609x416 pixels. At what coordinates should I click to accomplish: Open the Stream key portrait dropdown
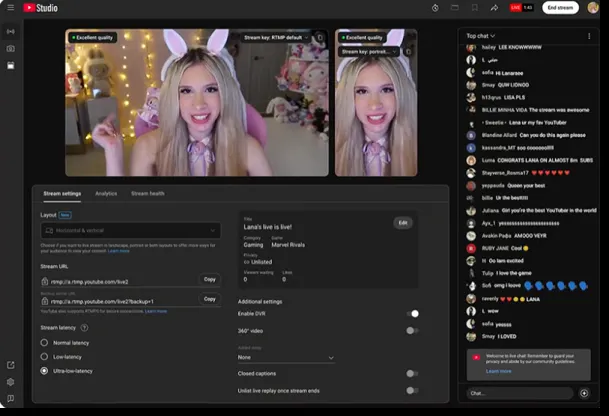(369, 51)
